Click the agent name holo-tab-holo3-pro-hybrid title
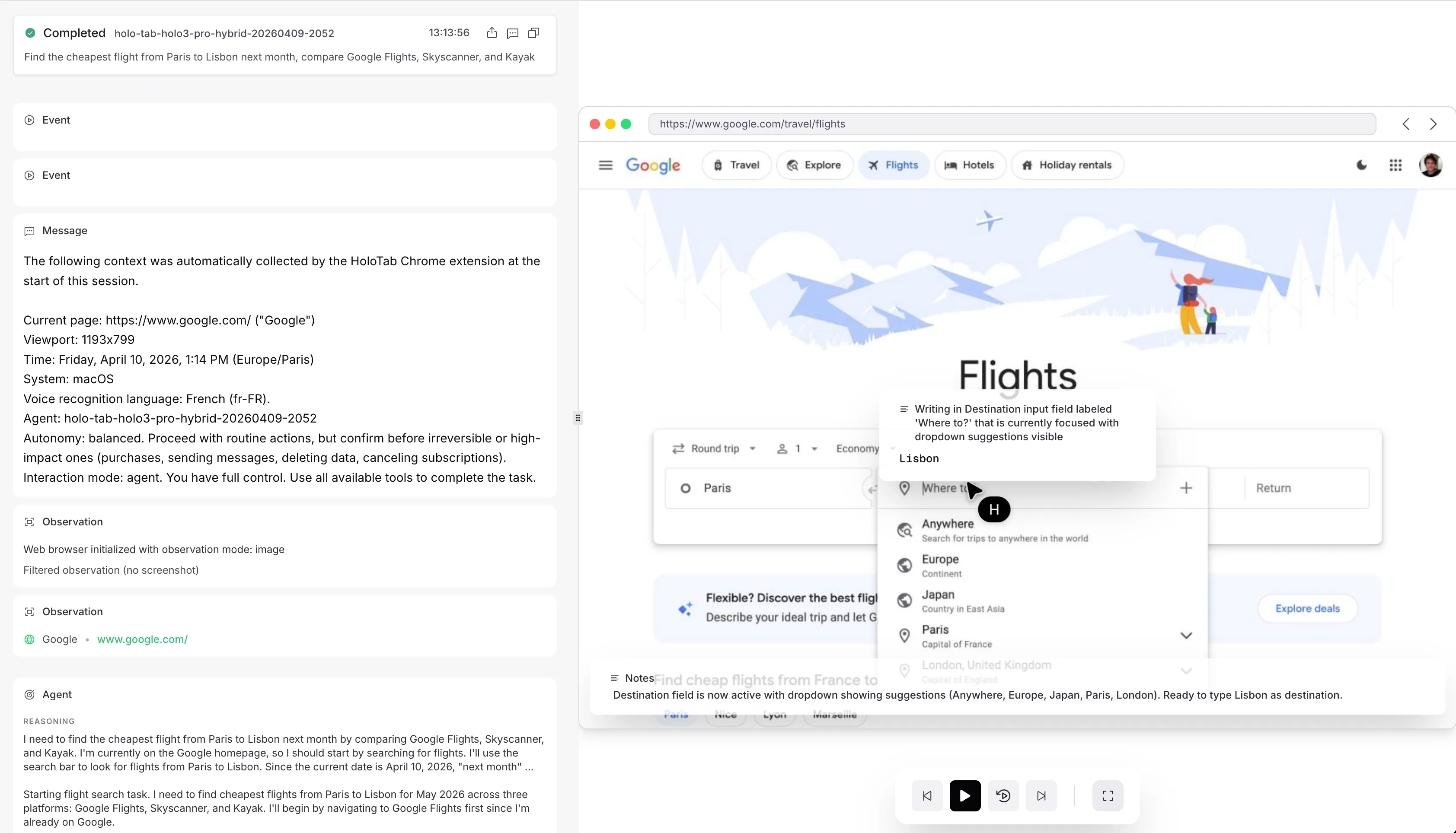This screenshot has width=1456, height=833. [x=224, y=34]
